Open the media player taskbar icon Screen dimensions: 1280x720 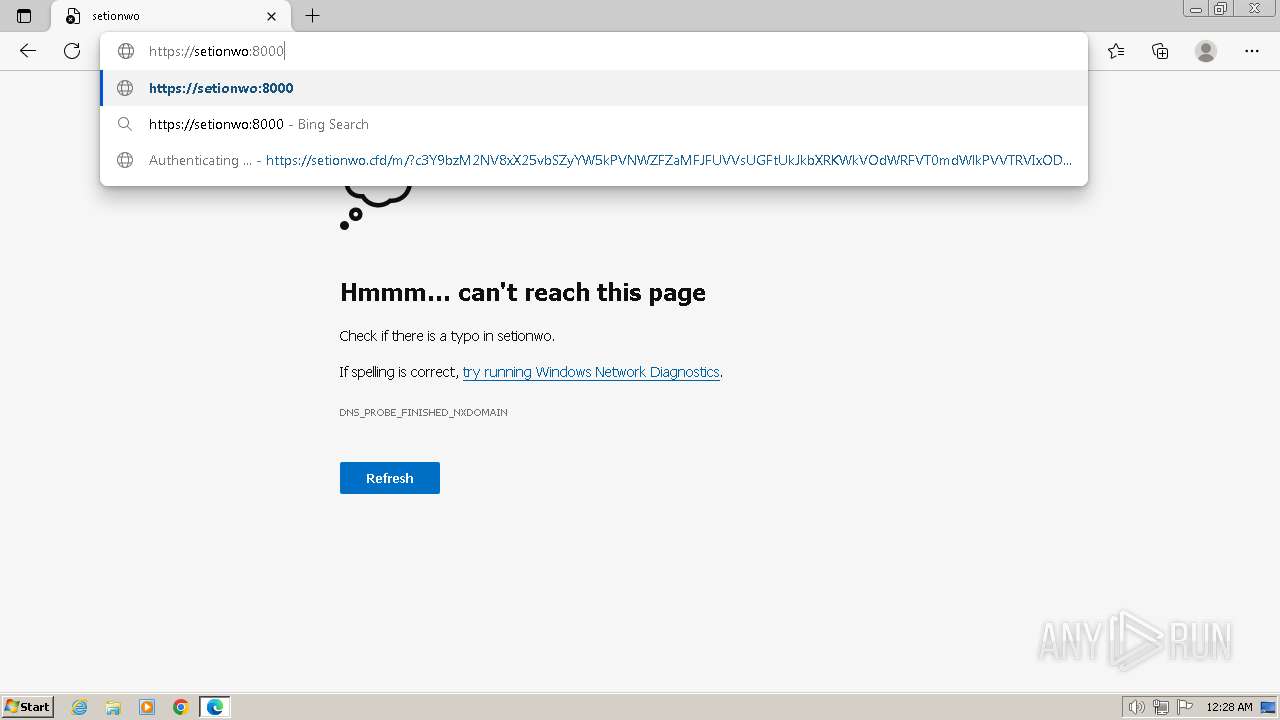[x=147, y=707]
